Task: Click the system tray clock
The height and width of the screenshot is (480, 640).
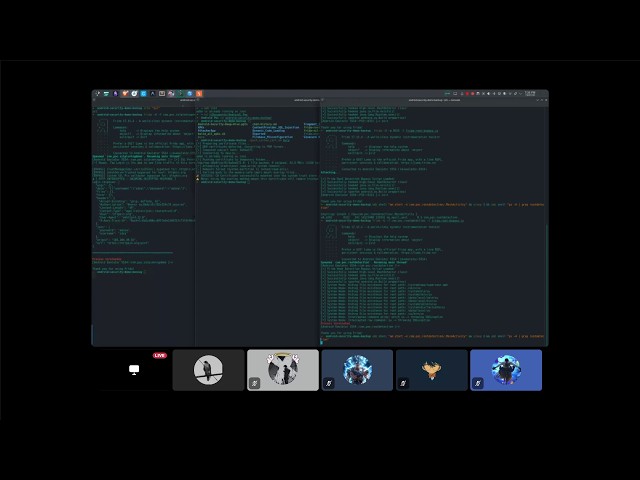Action: coord(530,94)
